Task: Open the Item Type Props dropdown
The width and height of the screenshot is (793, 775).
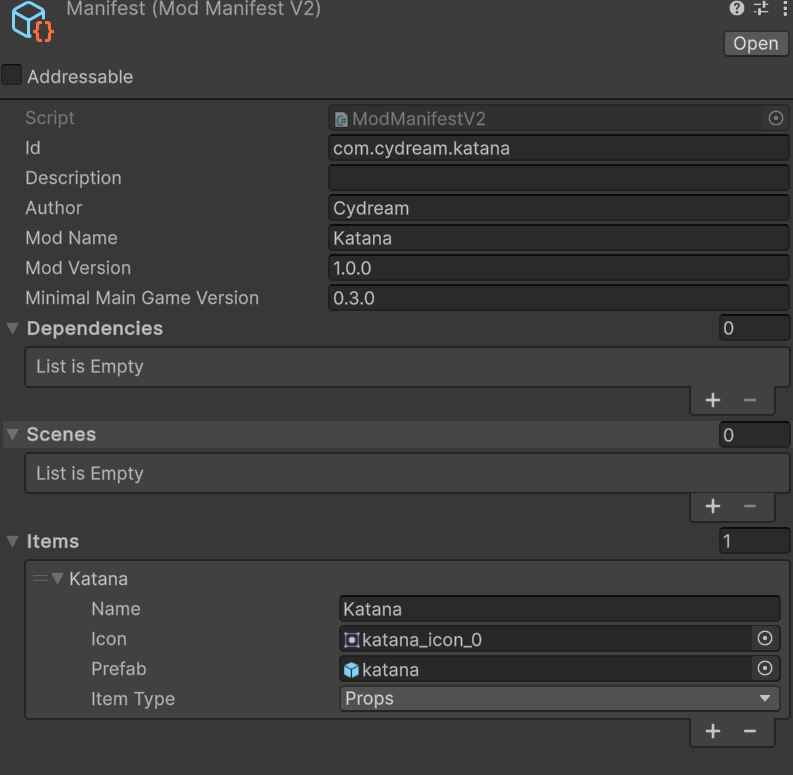Action: (x=559, y=699)
